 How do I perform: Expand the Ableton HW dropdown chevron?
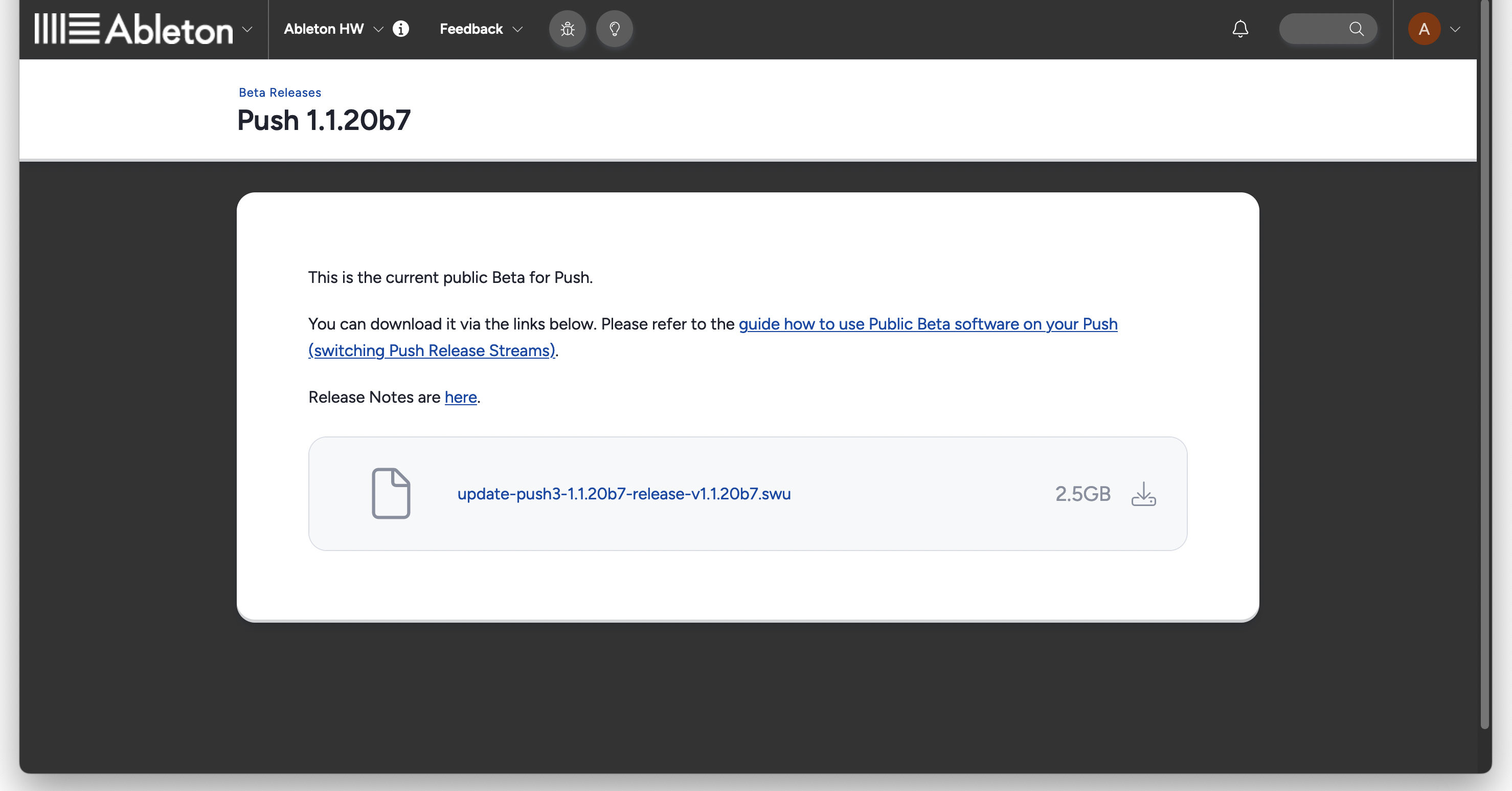tap(378, 29)
